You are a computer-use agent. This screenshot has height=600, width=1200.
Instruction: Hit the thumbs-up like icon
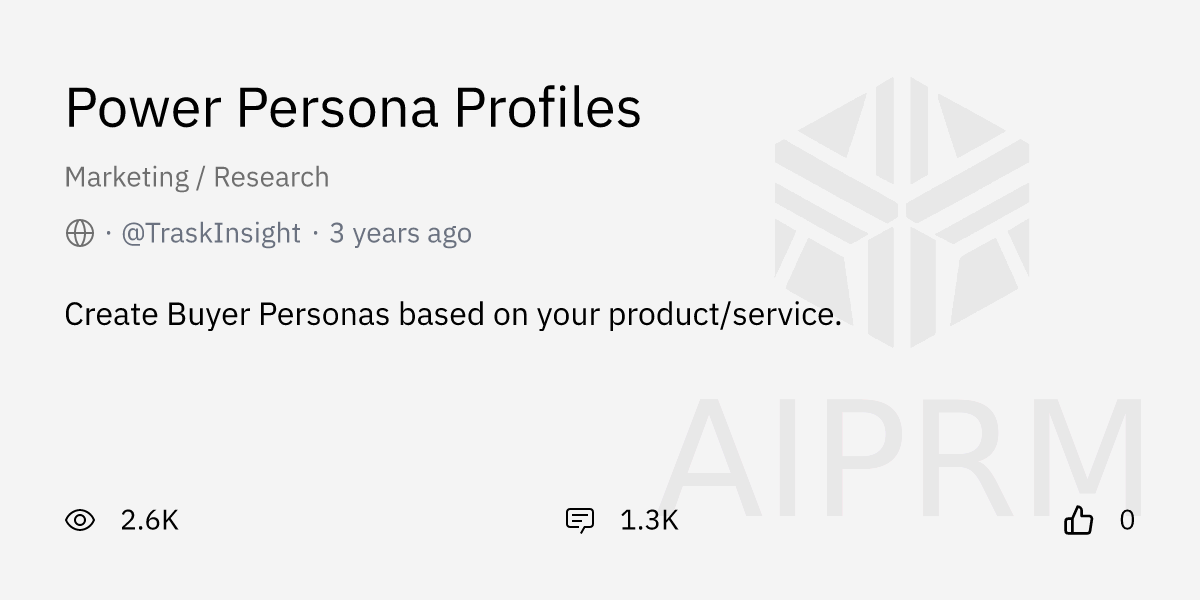click(1078, 520)
